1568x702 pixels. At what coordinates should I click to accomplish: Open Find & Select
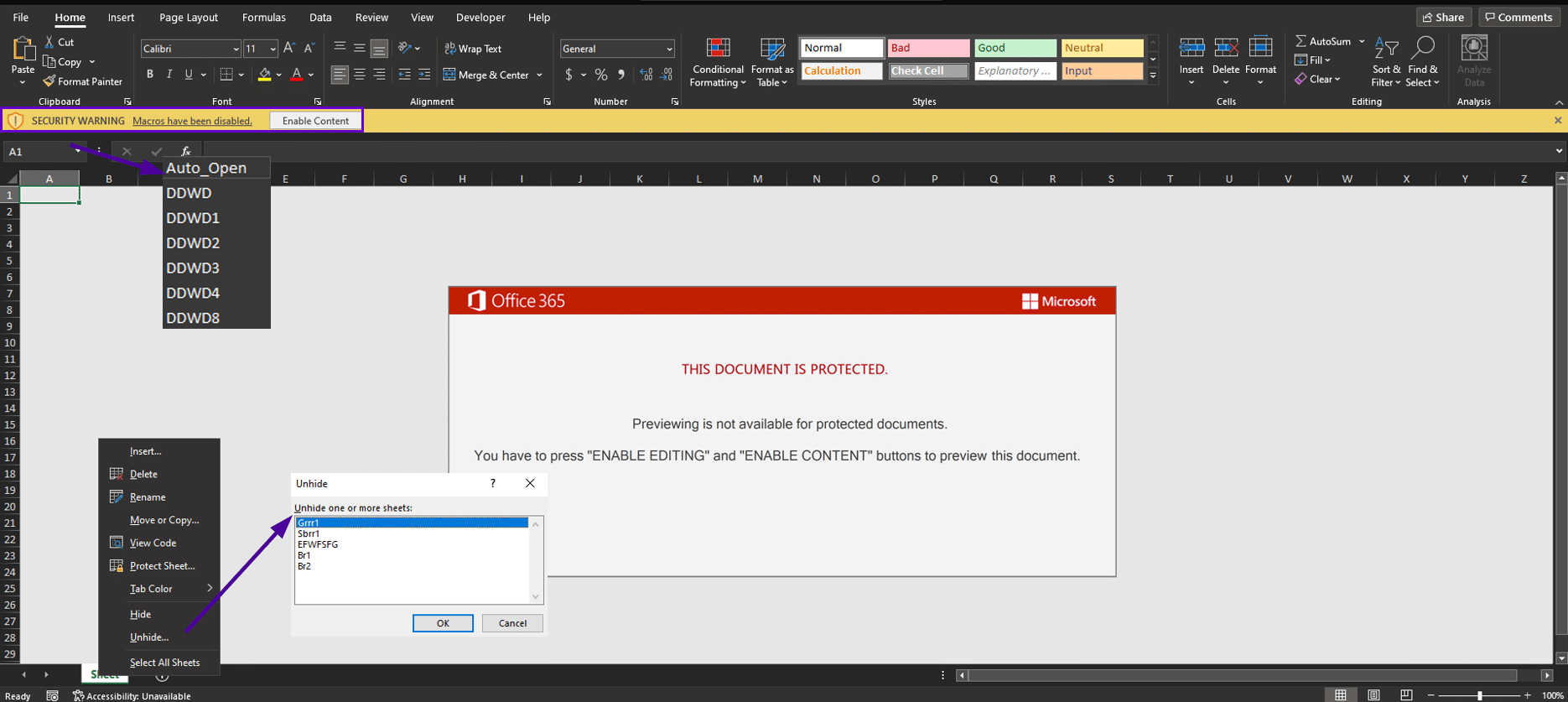tap(1422, 62)
